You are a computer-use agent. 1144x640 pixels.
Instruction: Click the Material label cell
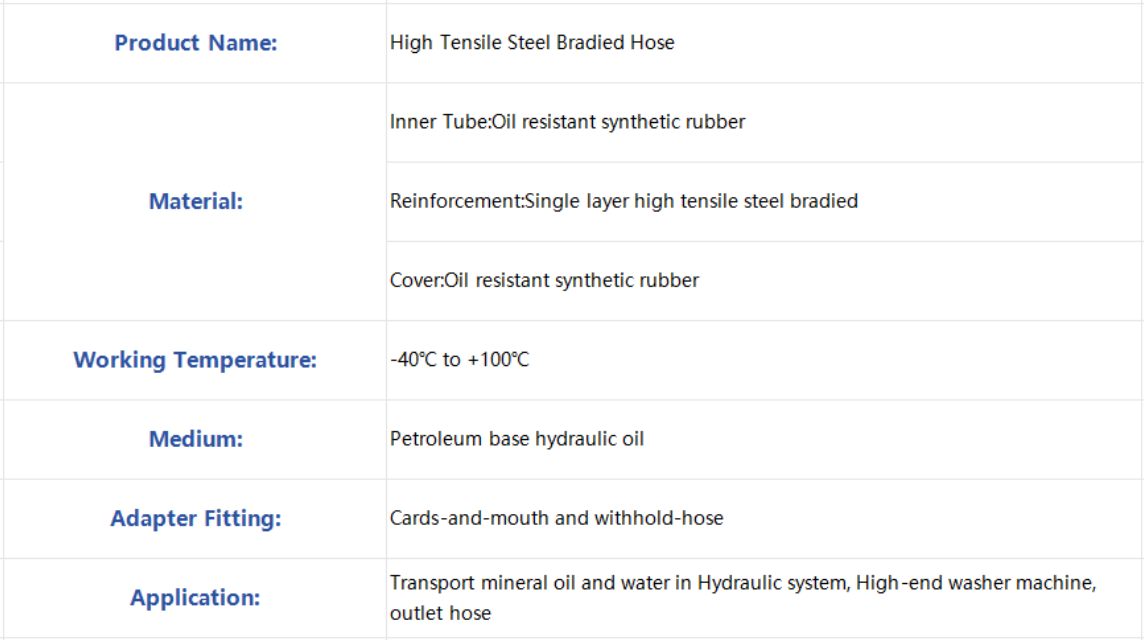(x=196, y=201)
